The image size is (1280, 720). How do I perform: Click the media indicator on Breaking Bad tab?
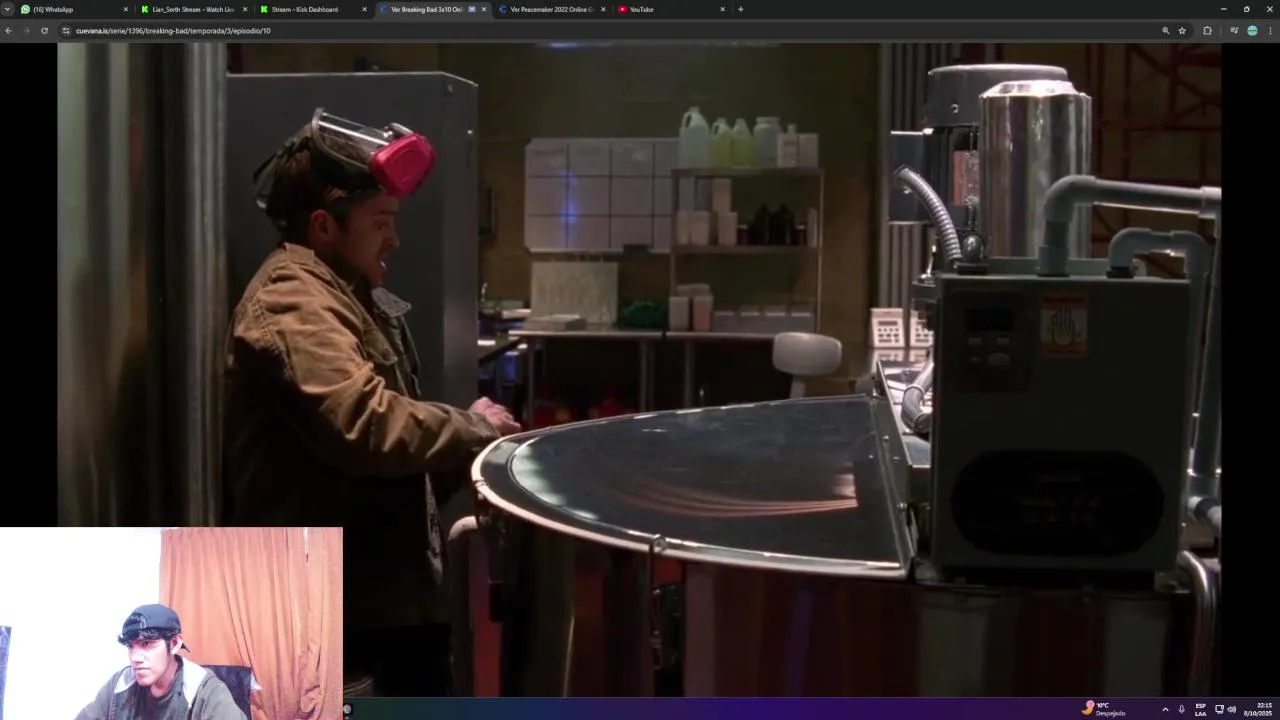click(x=472, y=9)
